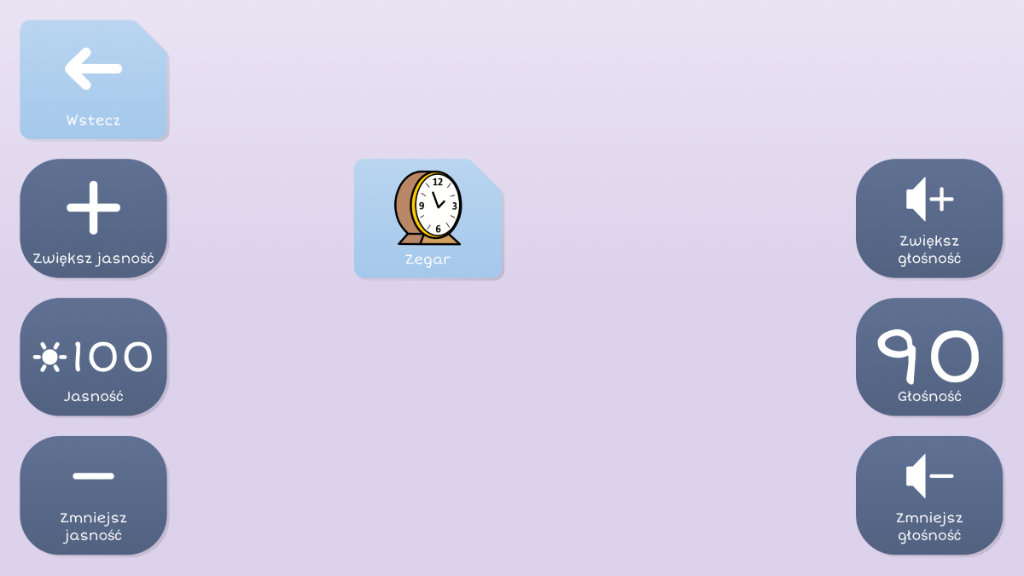This screenshot has height=576, width=1024.
Task: Click the speaker plus volume icon
Action: pos(929,200)
